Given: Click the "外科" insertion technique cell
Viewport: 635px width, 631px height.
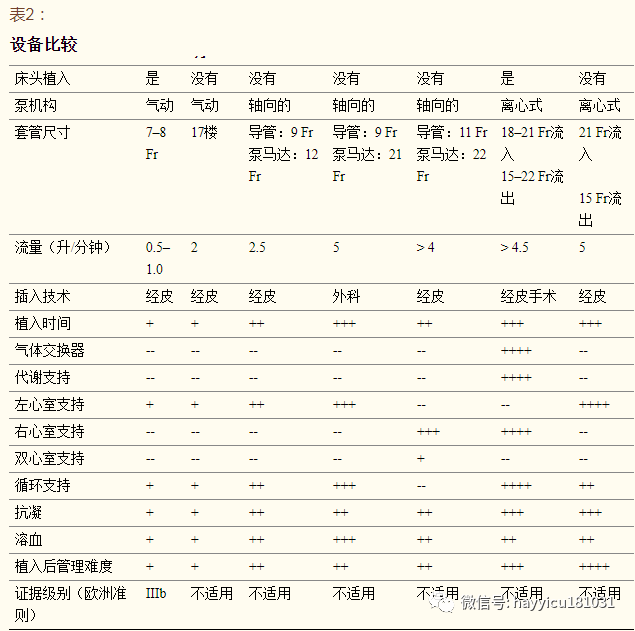Looking at the screenshot, I should [x=346, y=296].
